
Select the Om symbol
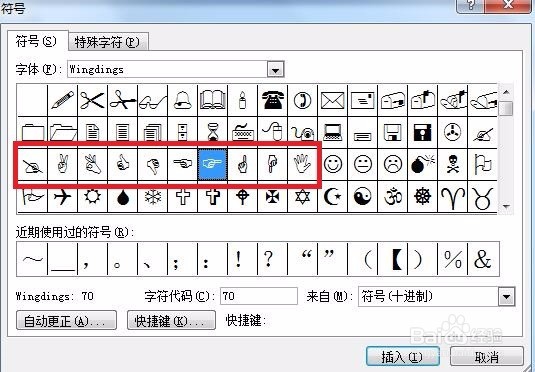pyautogui.click(x=393, y=197)
